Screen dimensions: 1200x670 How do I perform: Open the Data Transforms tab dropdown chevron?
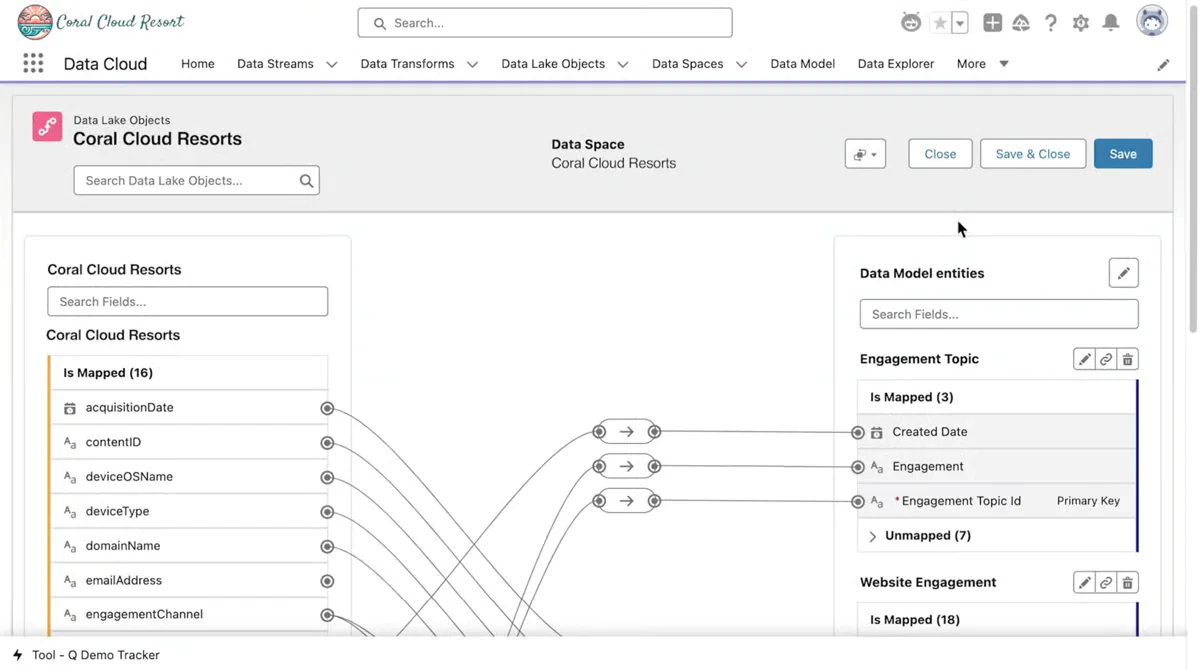[472, 64]
